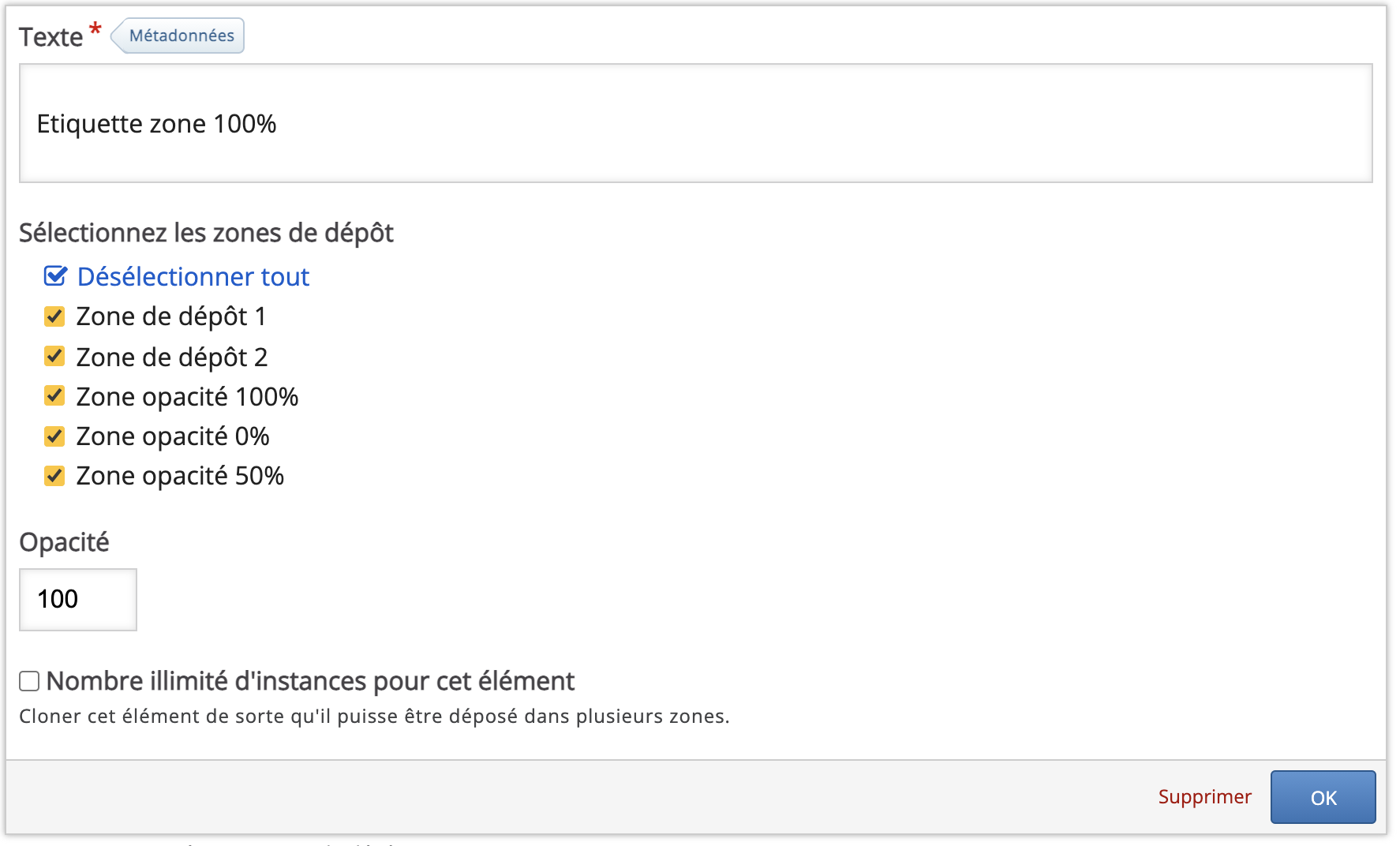Click the blue checkmark icon beside Désélectionner tout
This screenshot has height=846, width=1400.
[55, 276]
